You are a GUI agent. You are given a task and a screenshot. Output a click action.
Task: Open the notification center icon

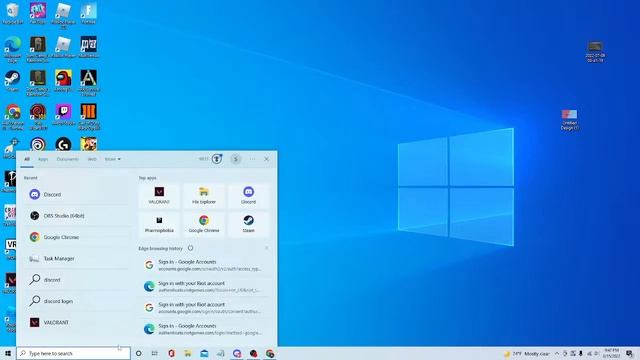tap(630, 353)
